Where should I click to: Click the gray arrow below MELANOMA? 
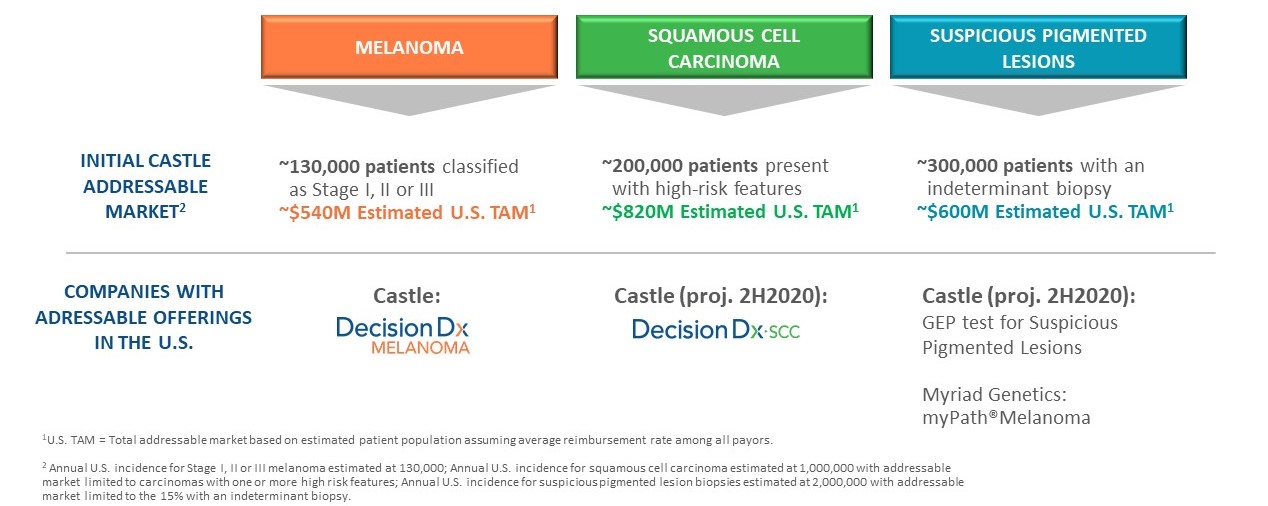coord(409,98)
